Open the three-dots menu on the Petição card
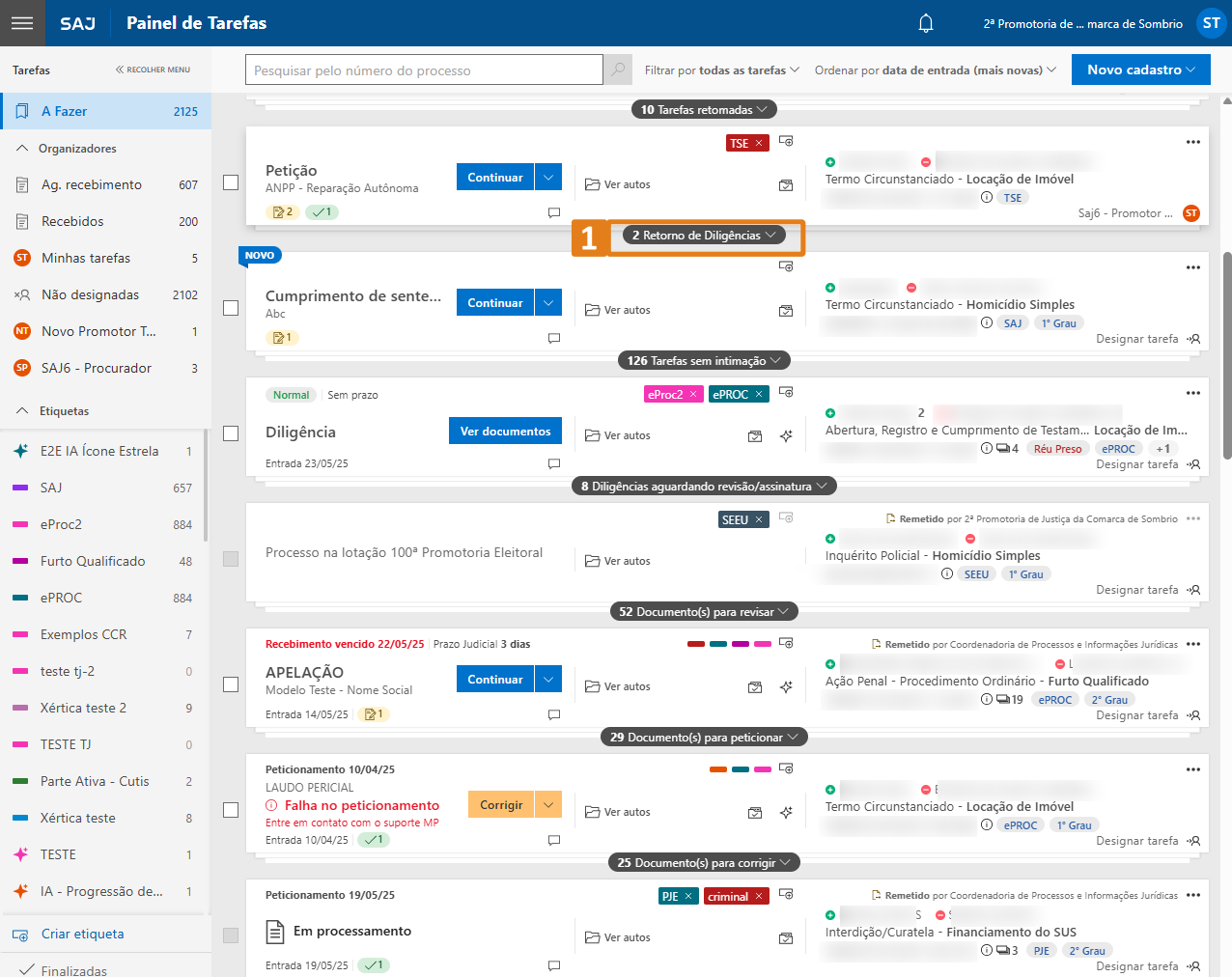The height and width of the screenshot is (977, 1232). coord(1192,142)
